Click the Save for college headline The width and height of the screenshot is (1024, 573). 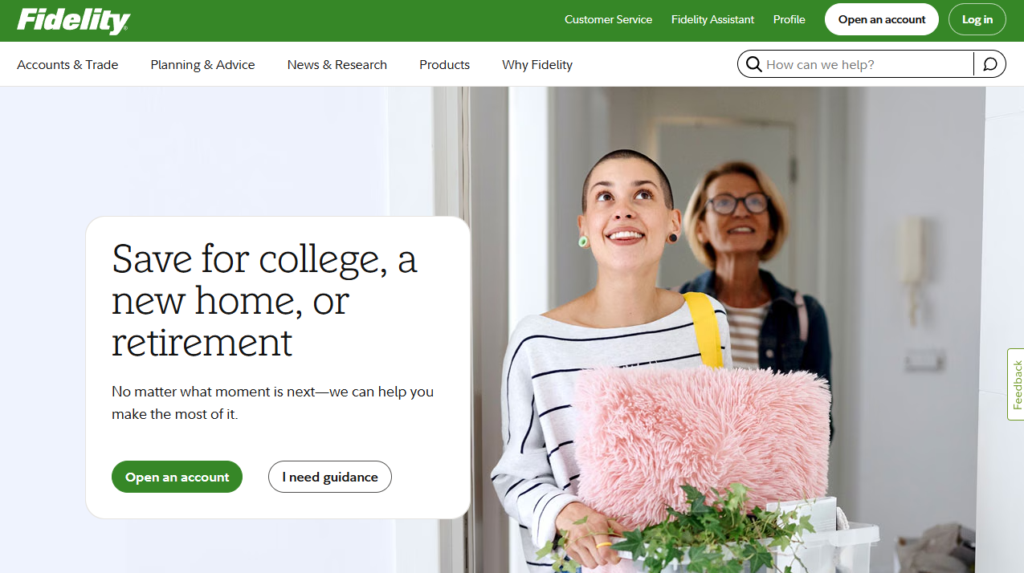click(x=264, y=301)
